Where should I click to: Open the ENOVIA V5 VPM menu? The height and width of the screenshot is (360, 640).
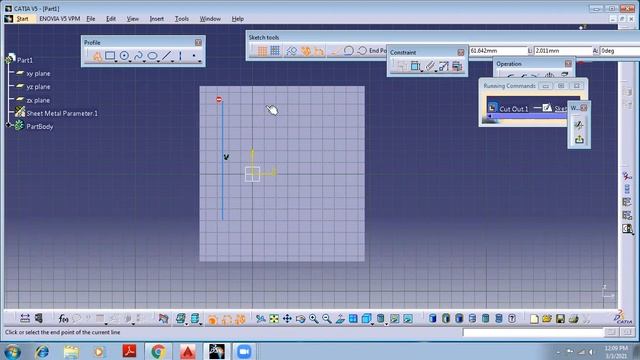[60, 19]
